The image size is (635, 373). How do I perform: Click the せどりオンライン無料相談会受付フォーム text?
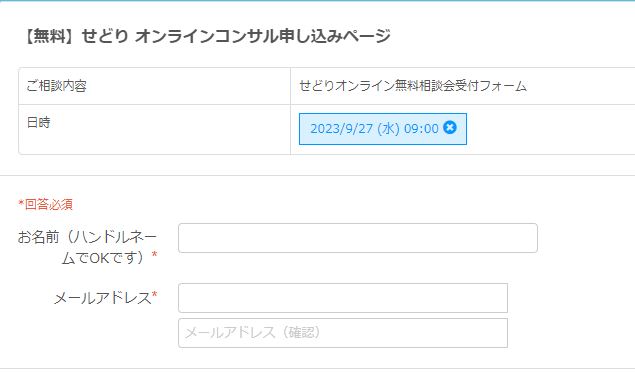[x=413, y=86]
